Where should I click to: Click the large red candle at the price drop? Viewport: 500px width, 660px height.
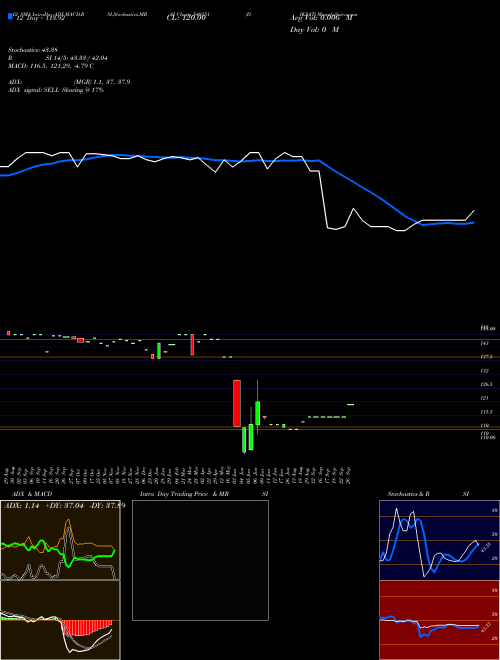click(x=237, y=403)
